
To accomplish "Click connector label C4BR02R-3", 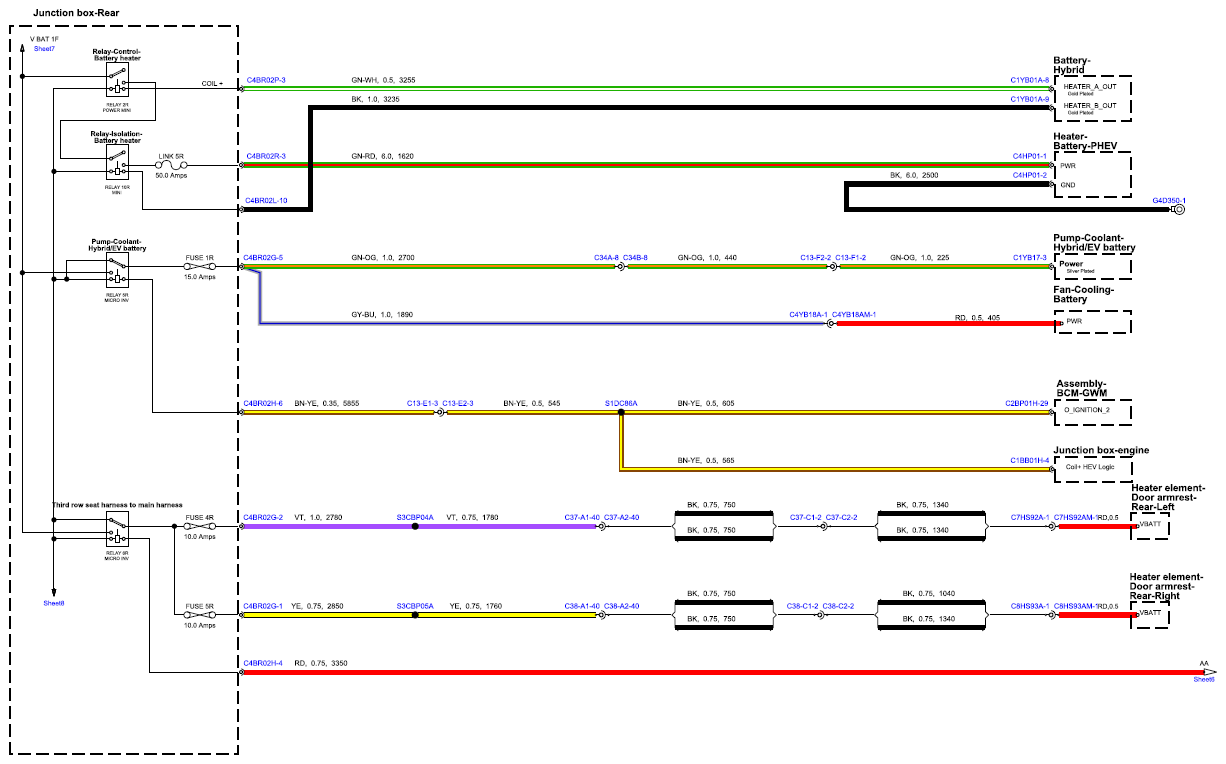I will click(x=265, y=156).
